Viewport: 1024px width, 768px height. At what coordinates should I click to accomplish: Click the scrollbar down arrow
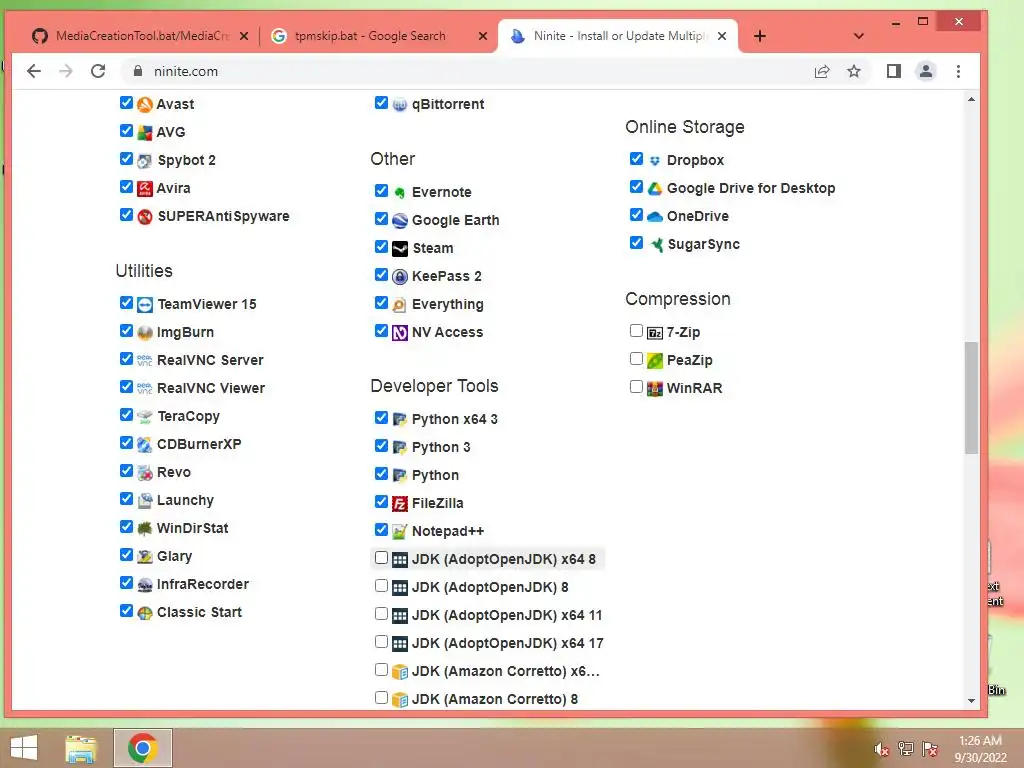[x=971, y=700]
